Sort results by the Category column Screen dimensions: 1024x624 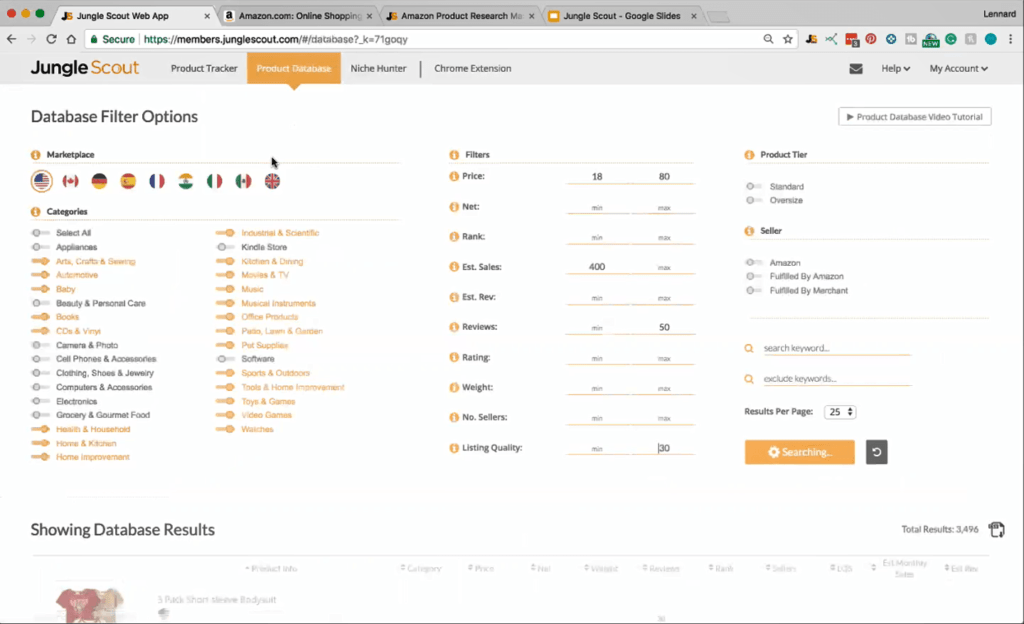coord(421,569)
